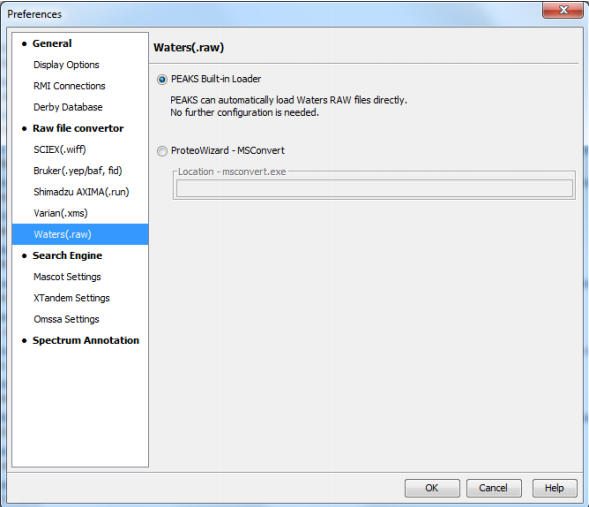
Task: Open Omssa Settings
Action: coord(66,319)
